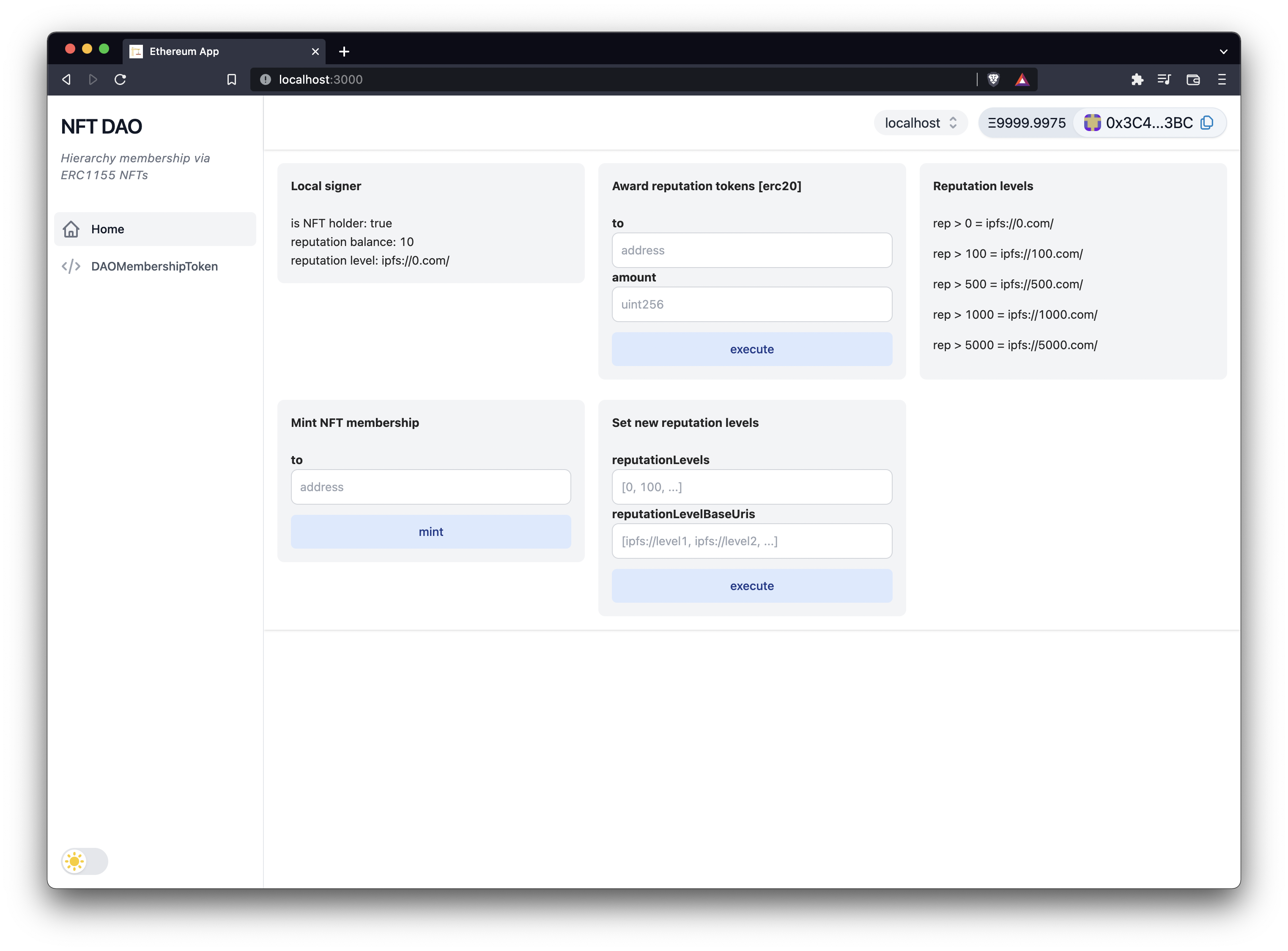This screenshot has height=951, width=1288.
Task: Click the bookmark icon in toolbar
Action: pyautogui.click(x=231, y=79)
